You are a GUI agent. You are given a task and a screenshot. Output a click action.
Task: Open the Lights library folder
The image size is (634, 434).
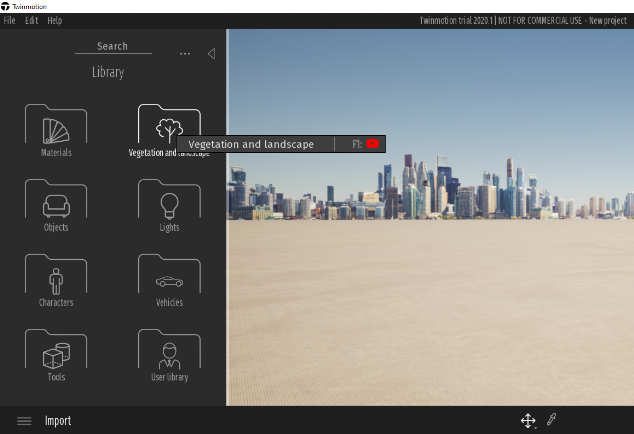[x=169, y=205]
